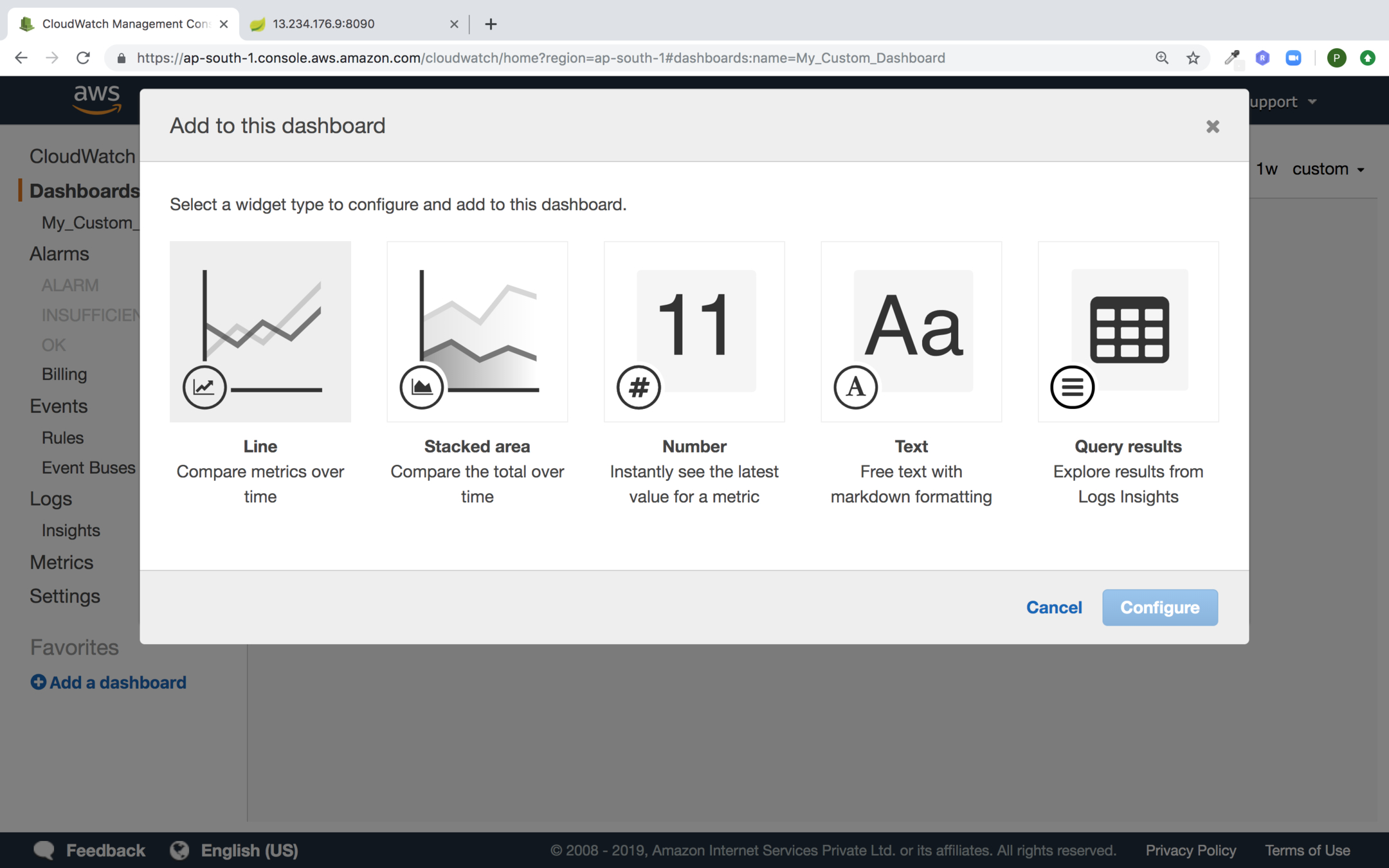
Task: Click the Add a dashboard link
Action: click(109, 682)
